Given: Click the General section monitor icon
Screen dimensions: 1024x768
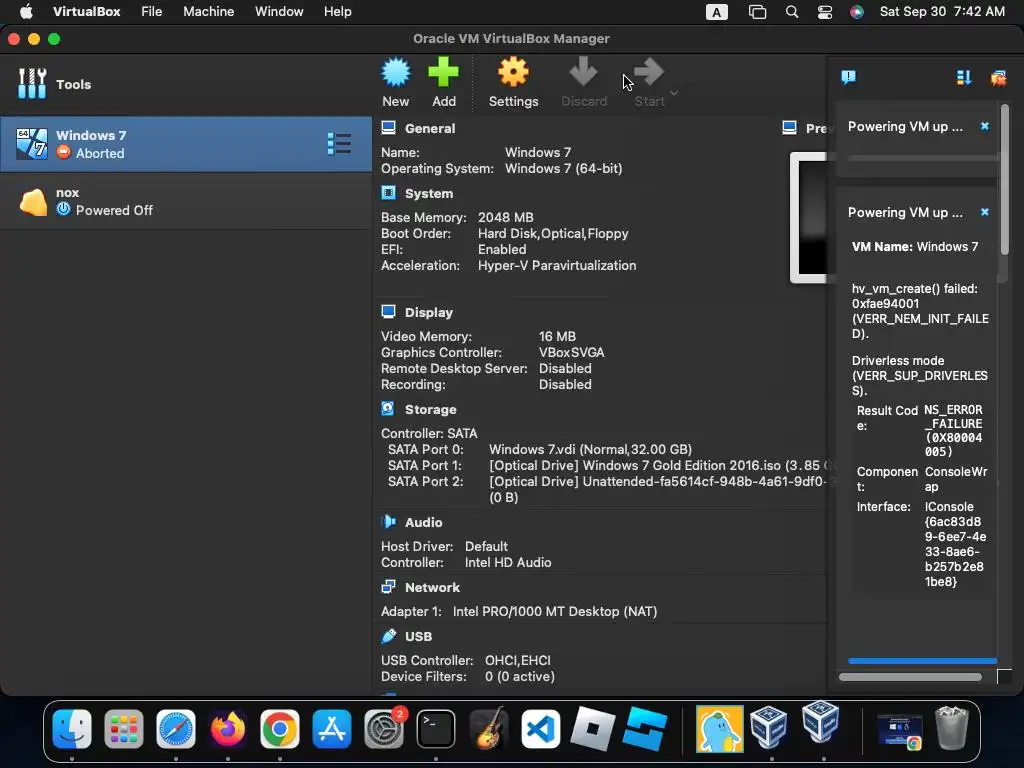Looking at the screenshot, I should coord(389,128).
